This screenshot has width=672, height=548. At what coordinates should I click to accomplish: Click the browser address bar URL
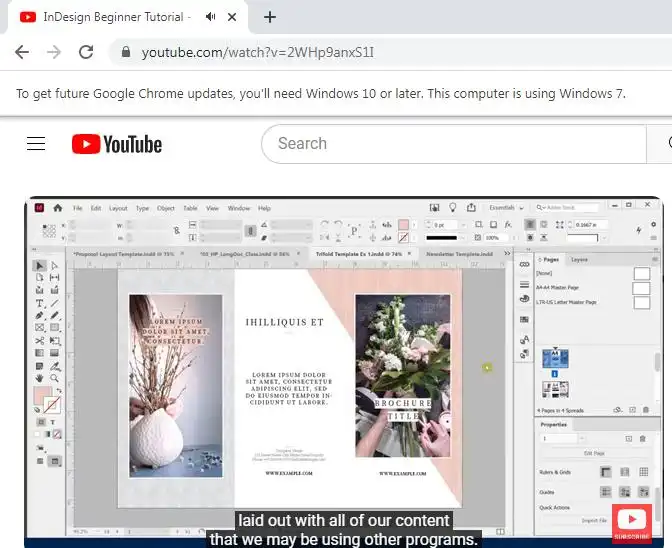tap(258, 52)
